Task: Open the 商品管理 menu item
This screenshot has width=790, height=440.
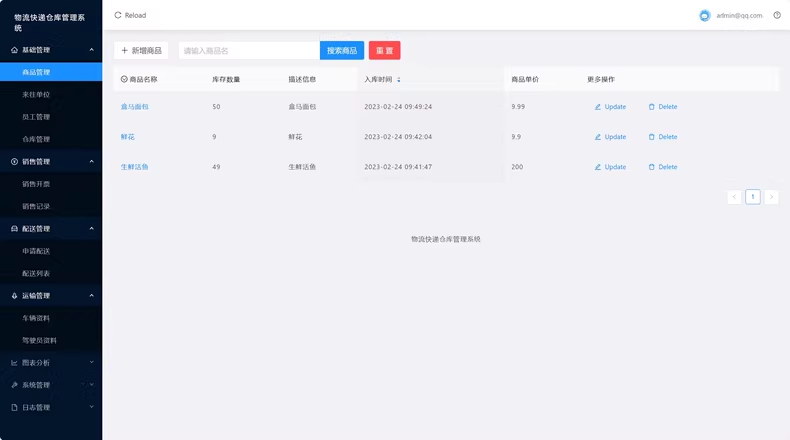Action: coord(51,72)
